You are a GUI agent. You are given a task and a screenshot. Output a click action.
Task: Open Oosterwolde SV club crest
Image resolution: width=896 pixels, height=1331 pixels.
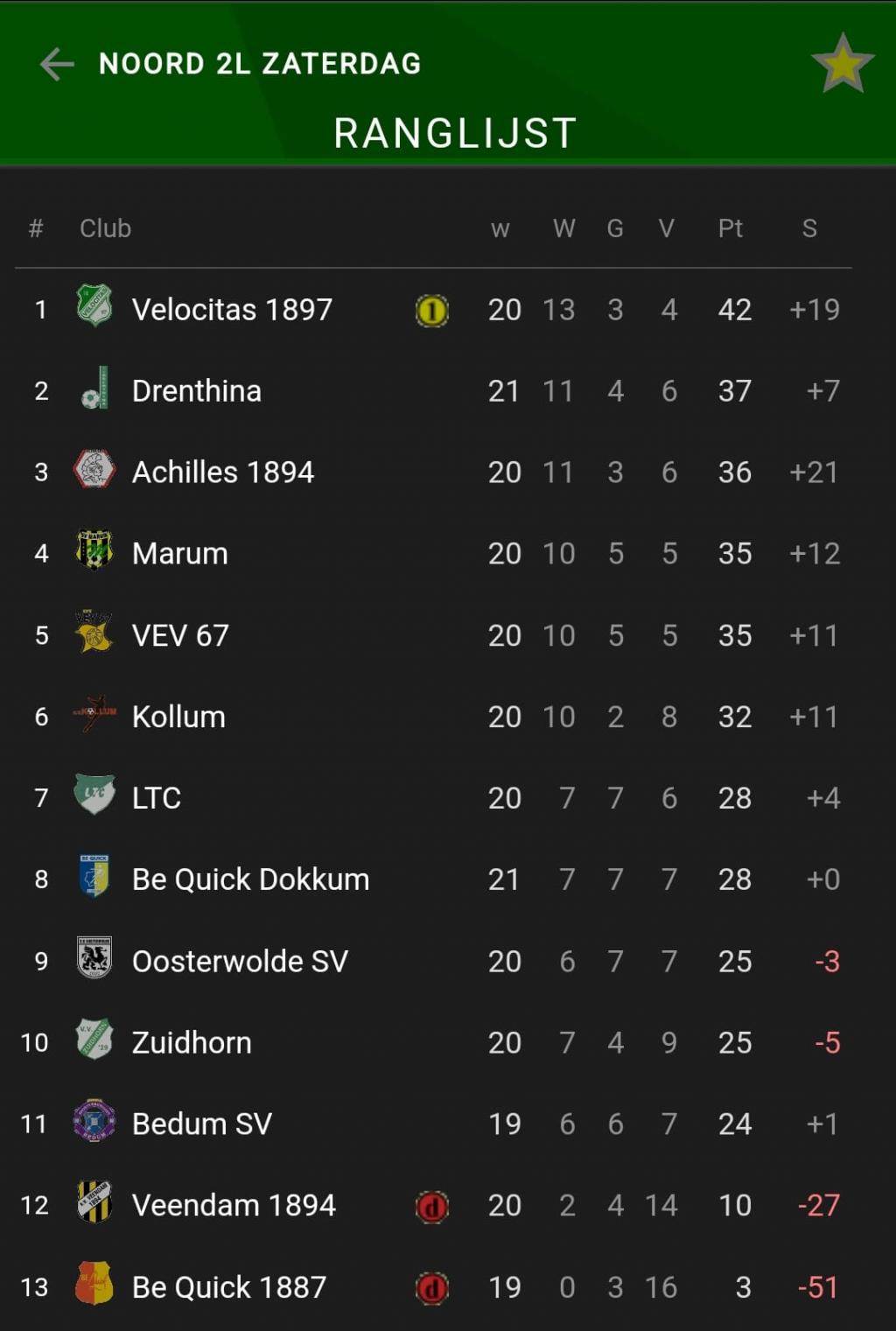94,957
